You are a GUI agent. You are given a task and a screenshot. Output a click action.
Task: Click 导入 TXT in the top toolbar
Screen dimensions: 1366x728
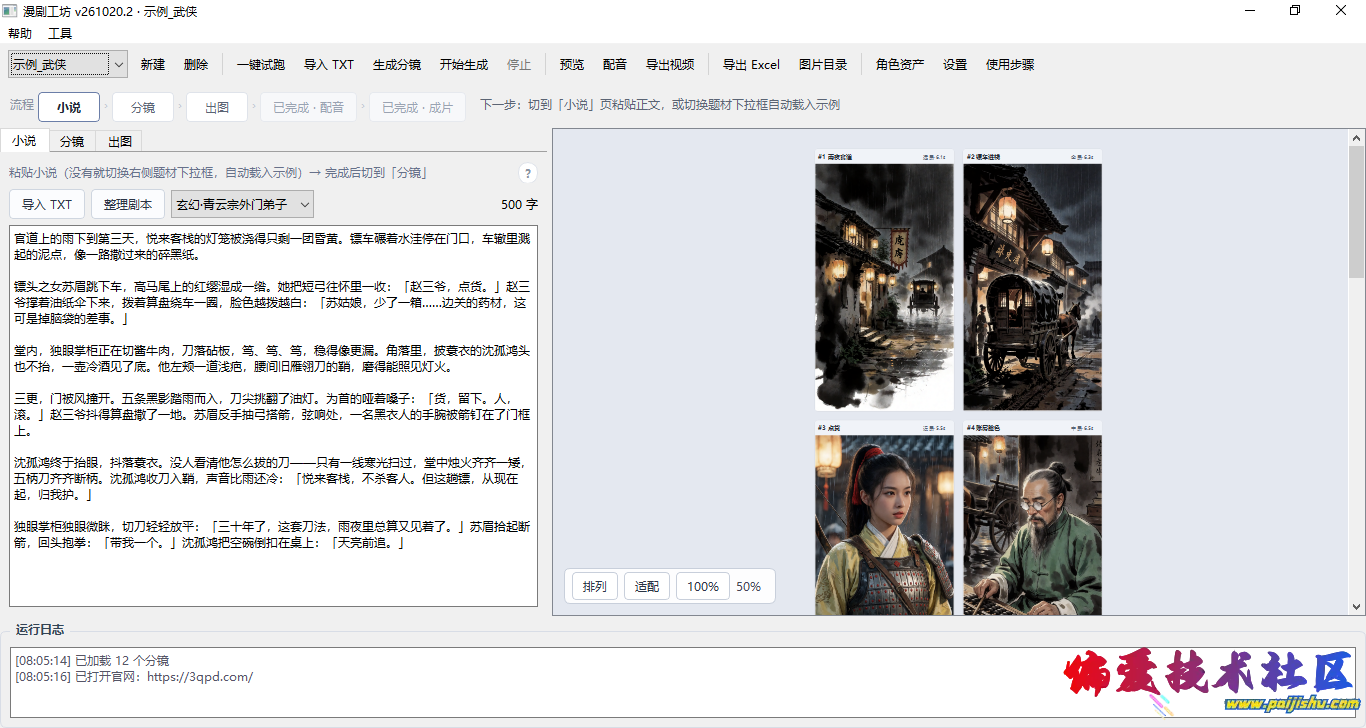329,65
